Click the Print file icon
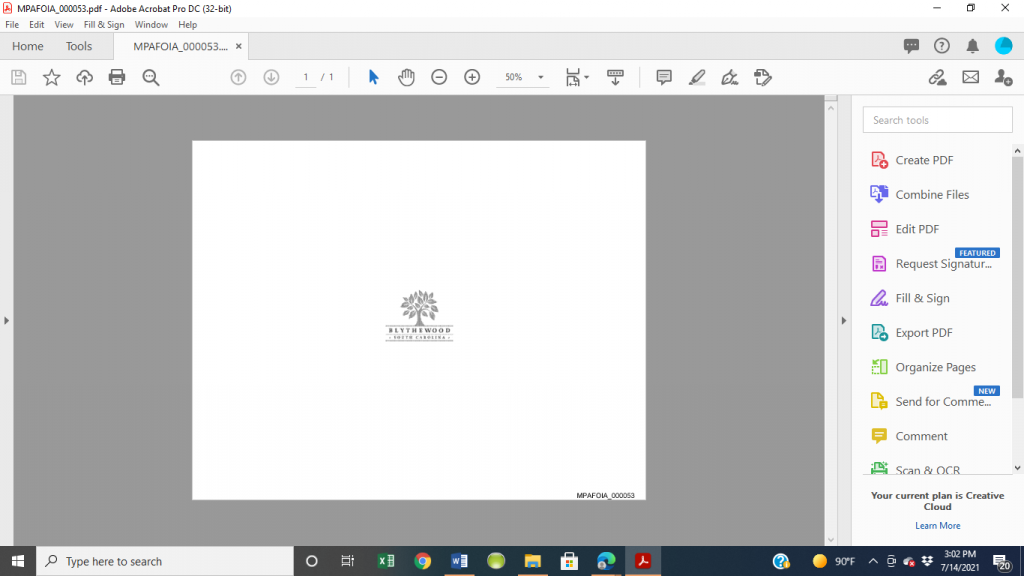Viewport: 1024px width, 576px height. pyautogui.click(x=117, y=77)
